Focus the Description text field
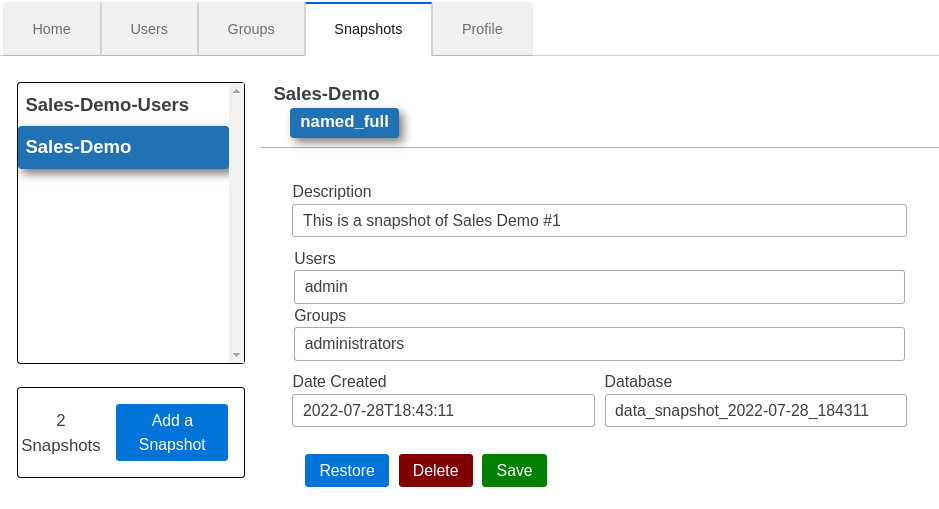Screen dimensions: 939x509 click(x=599, y=221)
